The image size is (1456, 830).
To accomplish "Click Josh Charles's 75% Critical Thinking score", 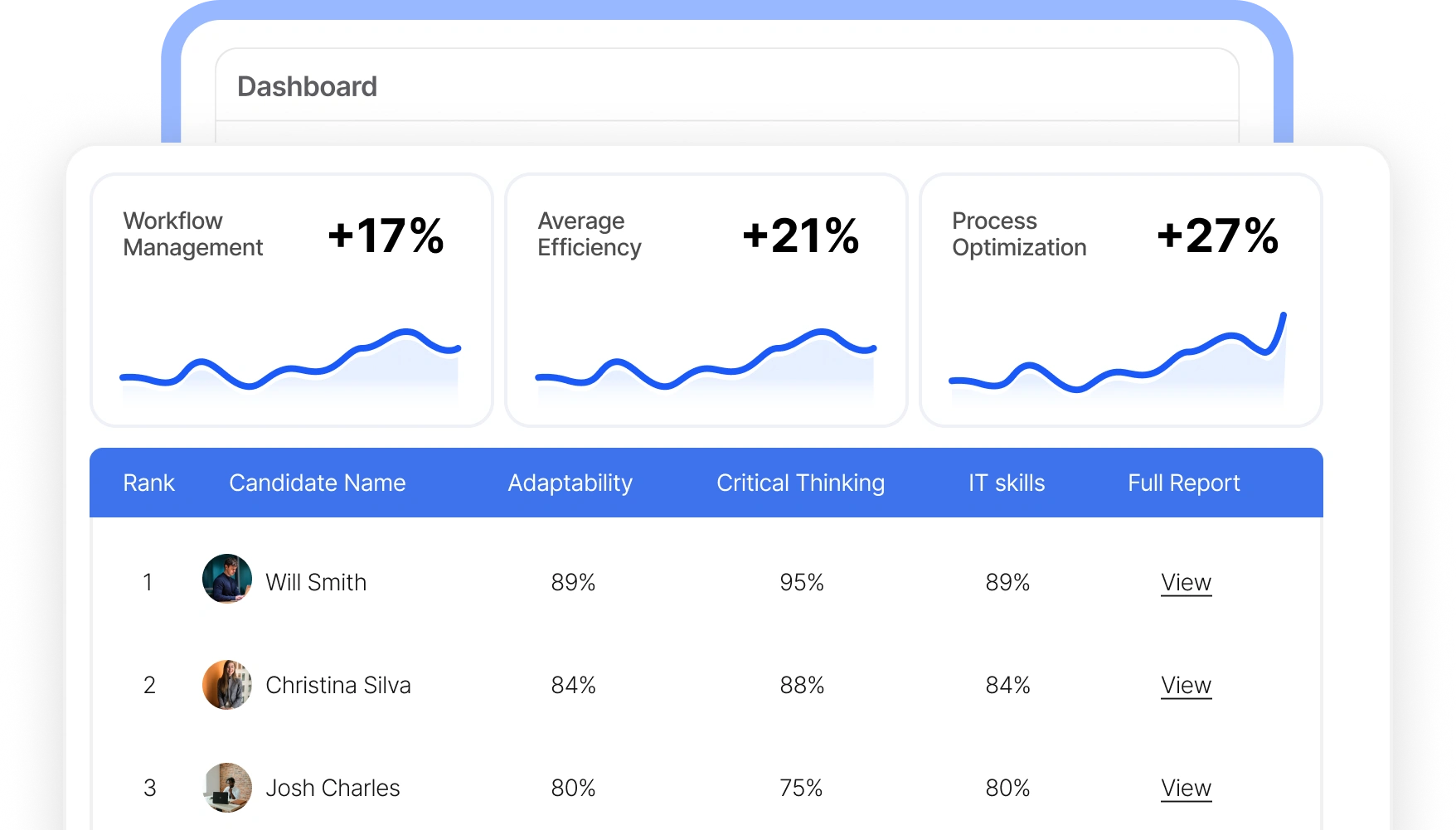I will (x=801, y=789).
